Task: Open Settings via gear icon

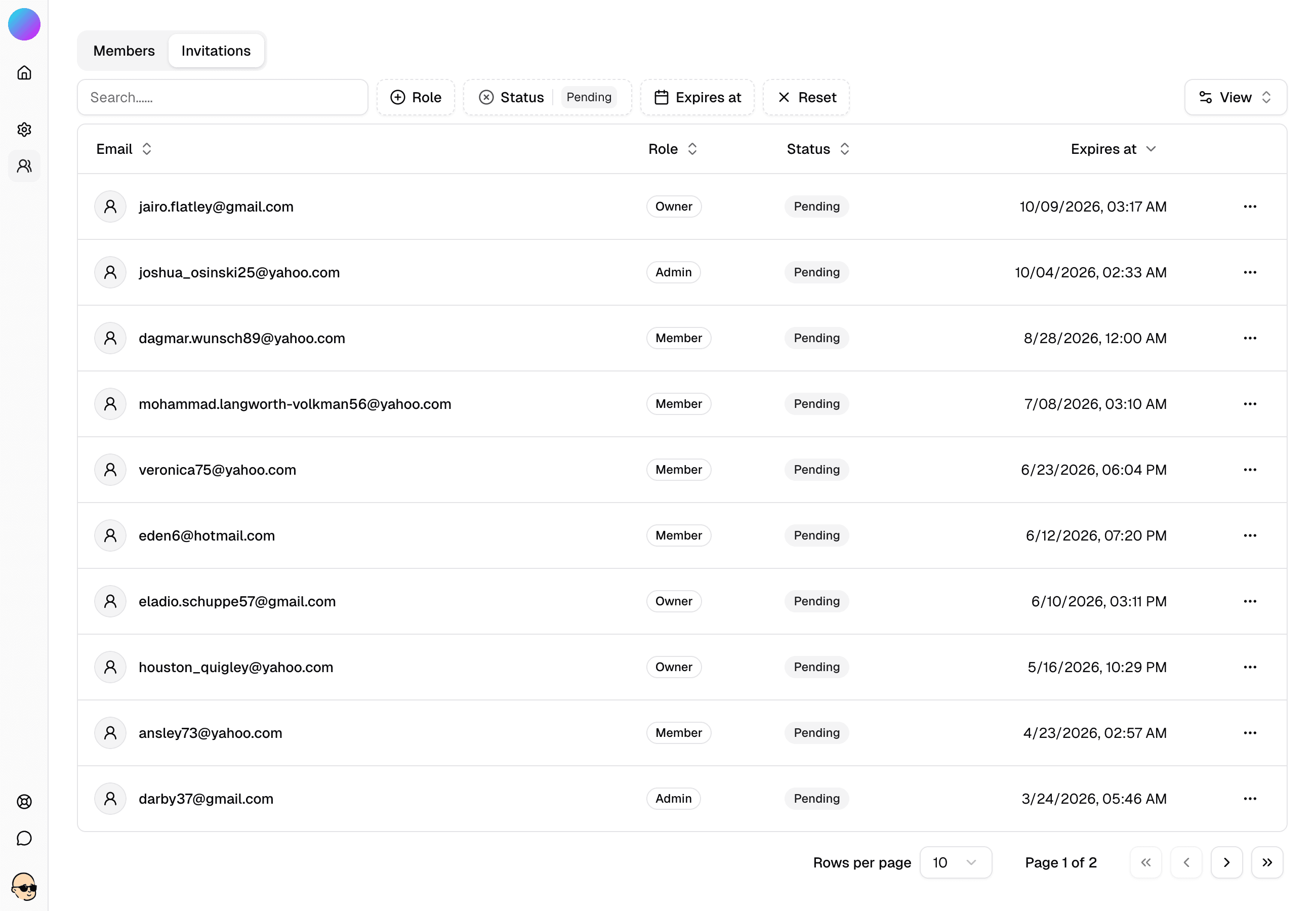Action: pos(24,129)
